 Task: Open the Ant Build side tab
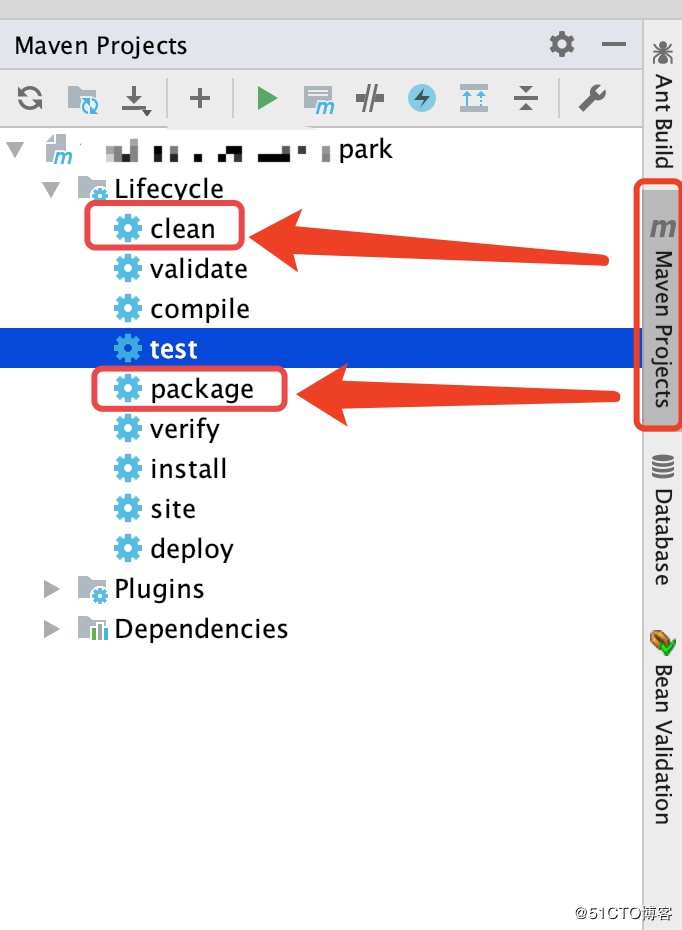(x=663, y=104)
